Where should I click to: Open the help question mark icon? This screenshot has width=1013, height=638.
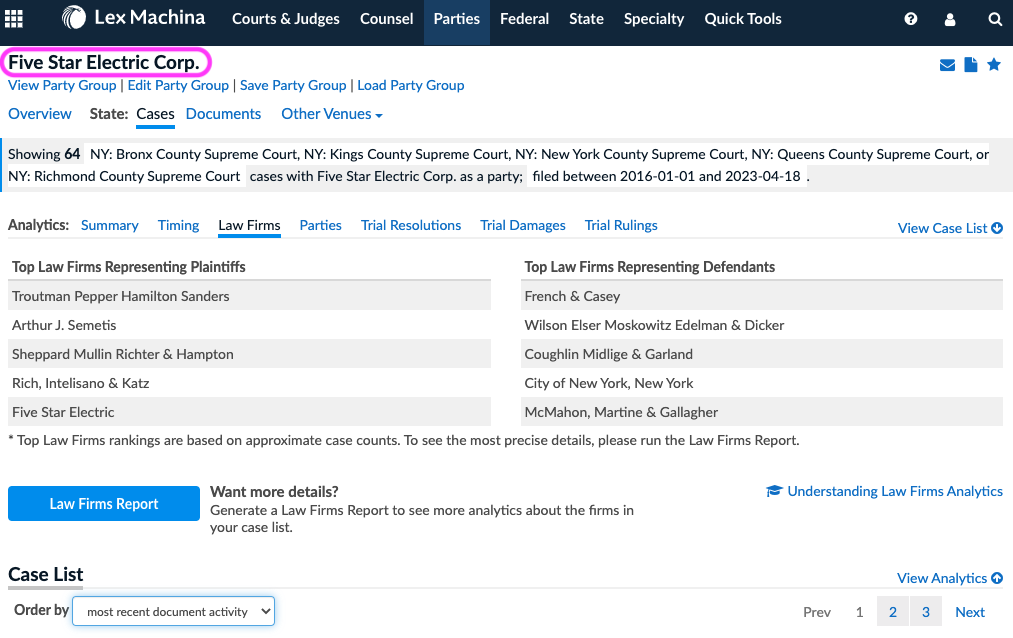[x=911, y=19]
